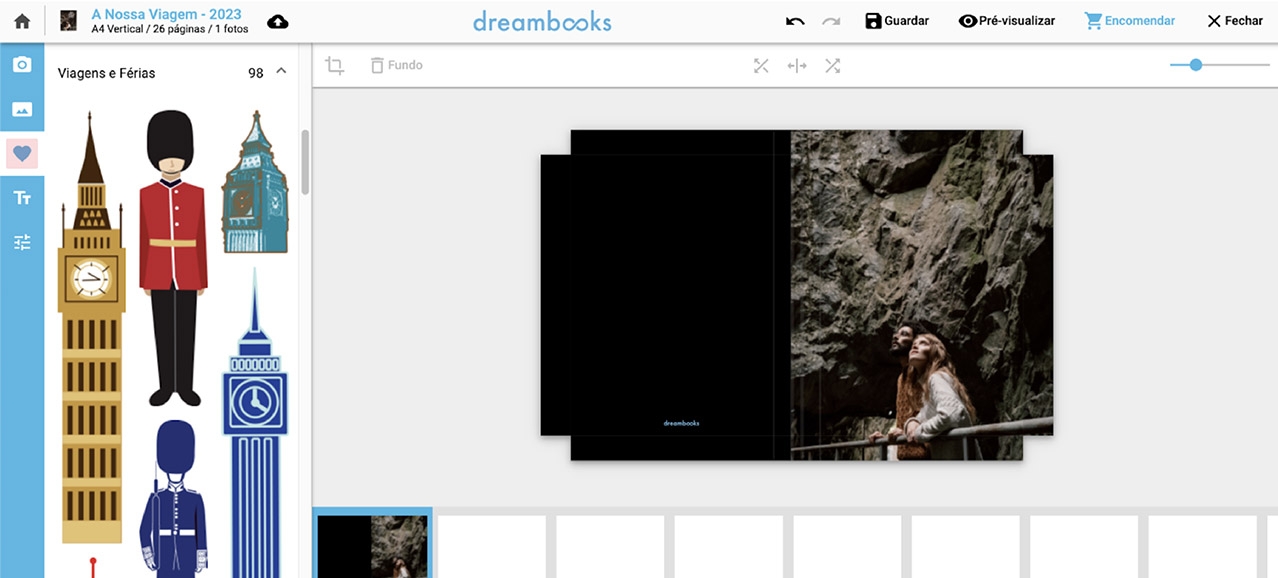Open the layout settings panel icon
1278x578 pixels.
pos(22,241)
